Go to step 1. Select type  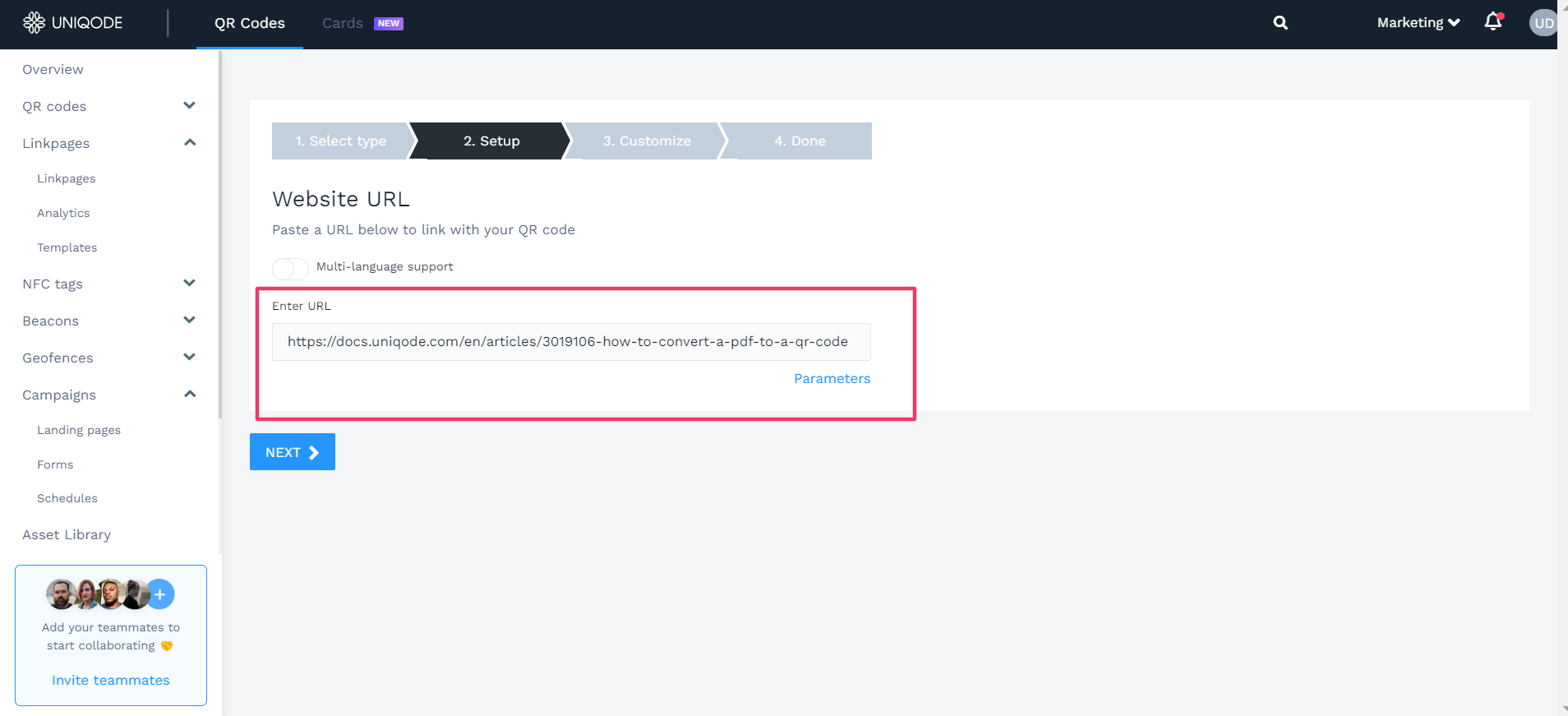coord(341,141)
